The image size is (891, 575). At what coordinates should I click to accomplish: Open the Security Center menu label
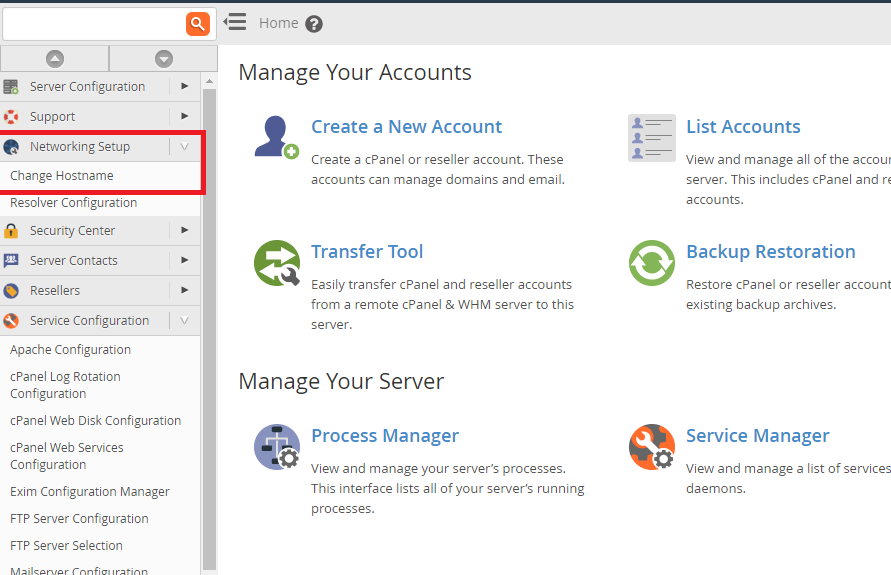coord(72,230)
